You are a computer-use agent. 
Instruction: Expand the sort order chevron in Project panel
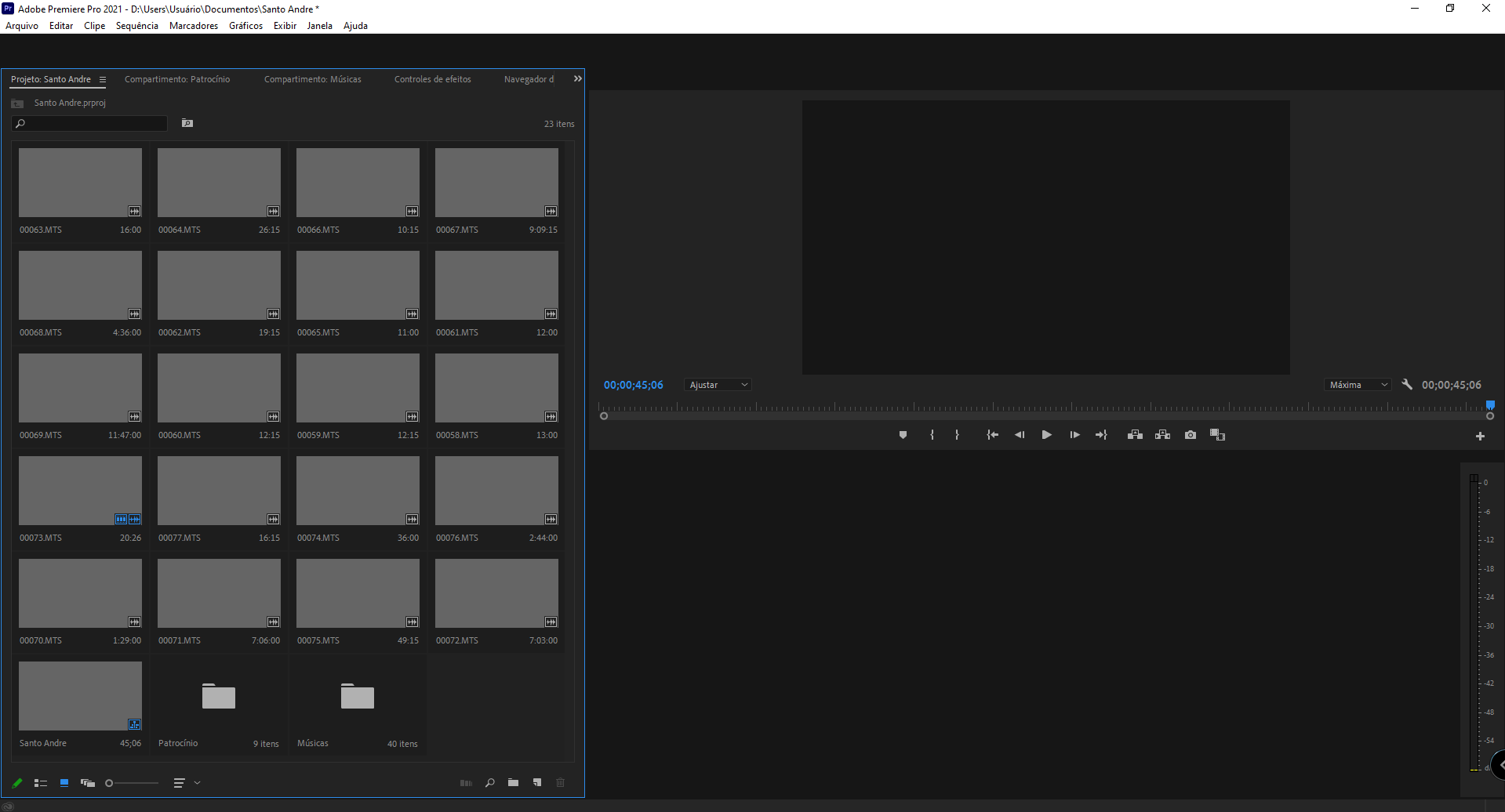(x=197, y=782)
